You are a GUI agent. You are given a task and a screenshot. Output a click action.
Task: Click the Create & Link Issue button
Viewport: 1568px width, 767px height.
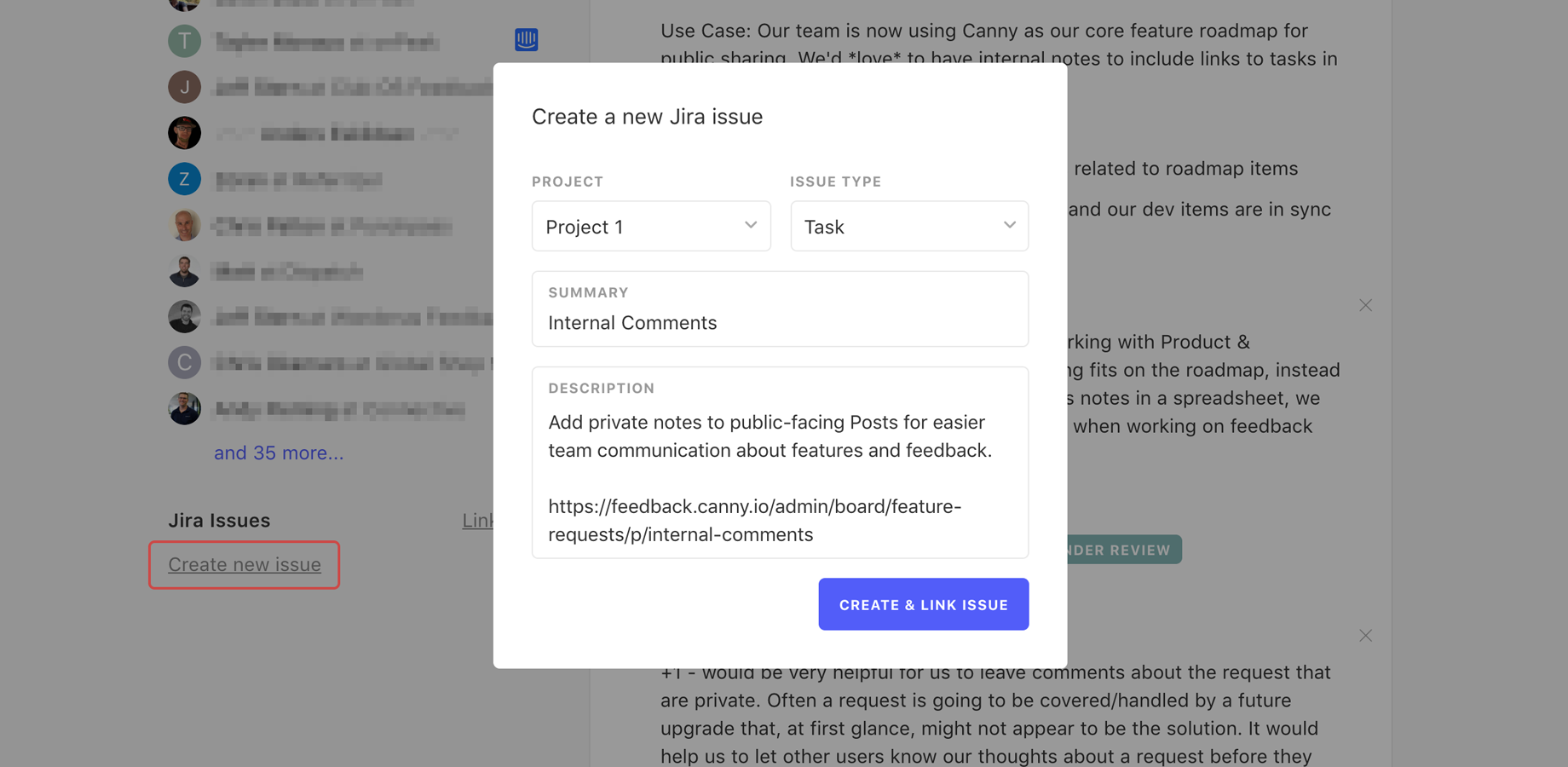coord(924,604)
